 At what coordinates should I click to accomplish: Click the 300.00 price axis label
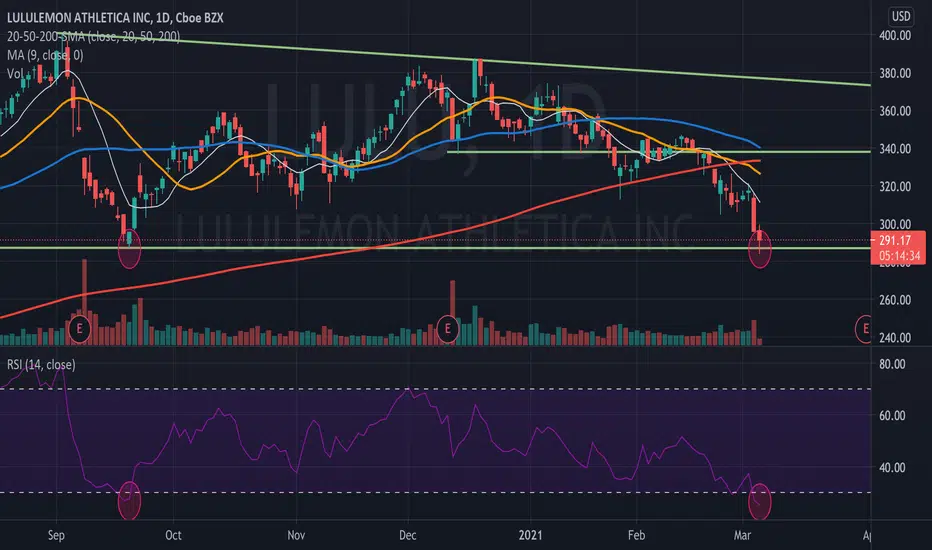pos(895,224)
